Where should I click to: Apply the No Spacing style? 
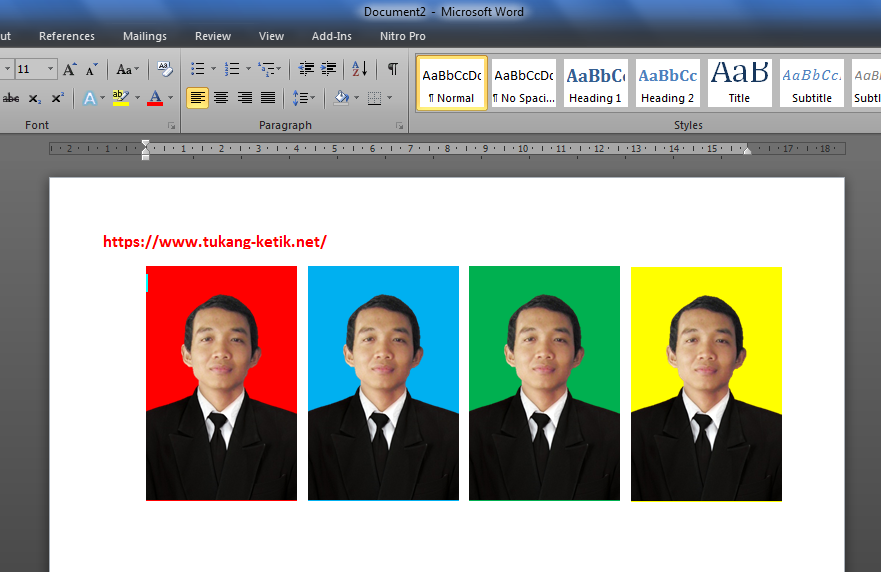524,83
